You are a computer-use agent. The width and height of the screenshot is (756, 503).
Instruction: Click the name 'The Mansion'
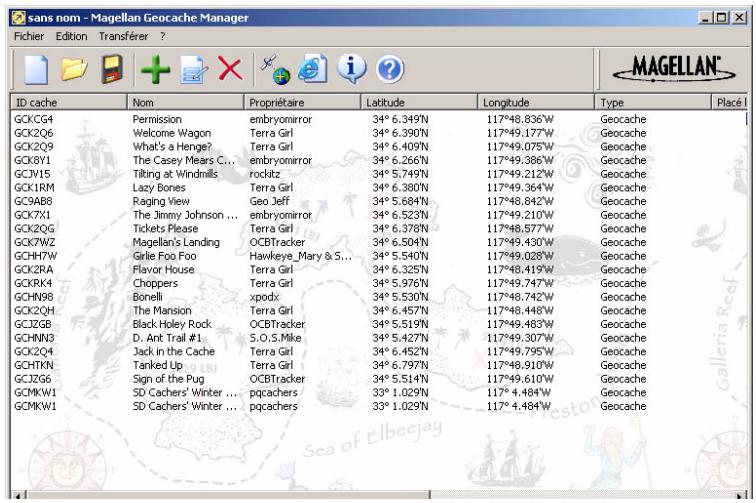click(x=162, y=310)
